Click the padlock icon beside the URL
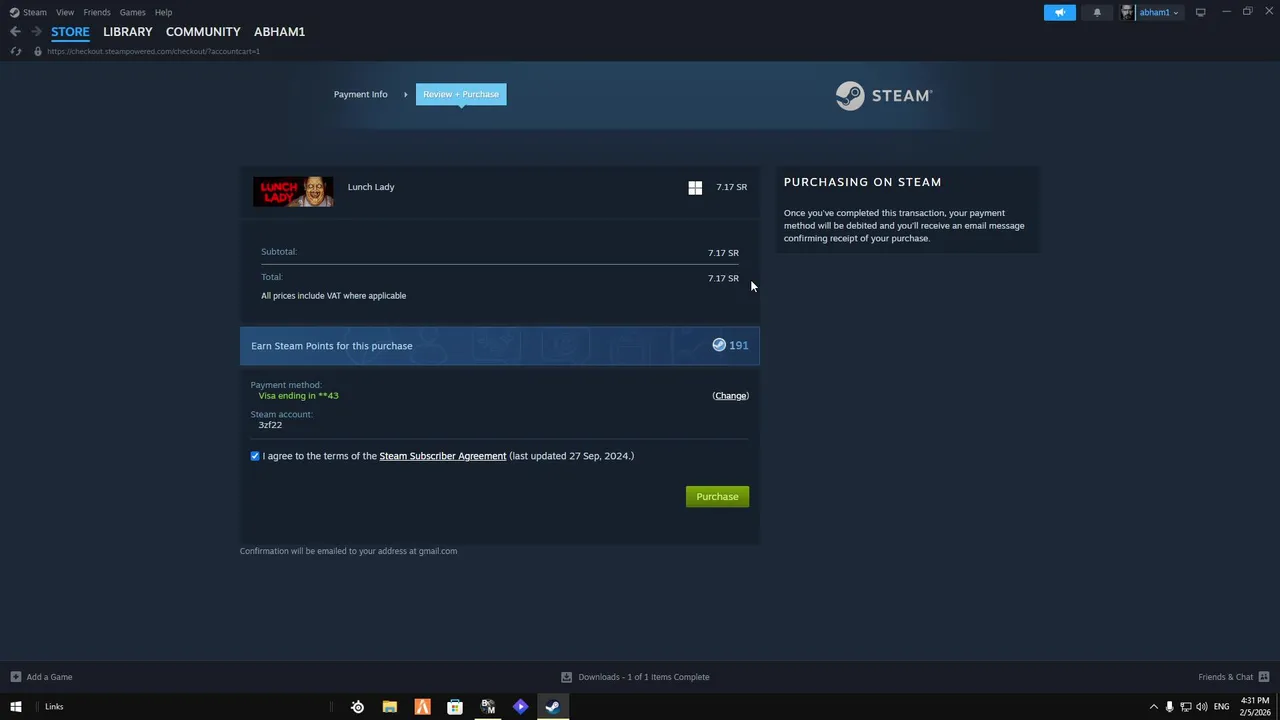Image resolution: width=1280 pixels, height=720 pixels. tap(38, 51)
